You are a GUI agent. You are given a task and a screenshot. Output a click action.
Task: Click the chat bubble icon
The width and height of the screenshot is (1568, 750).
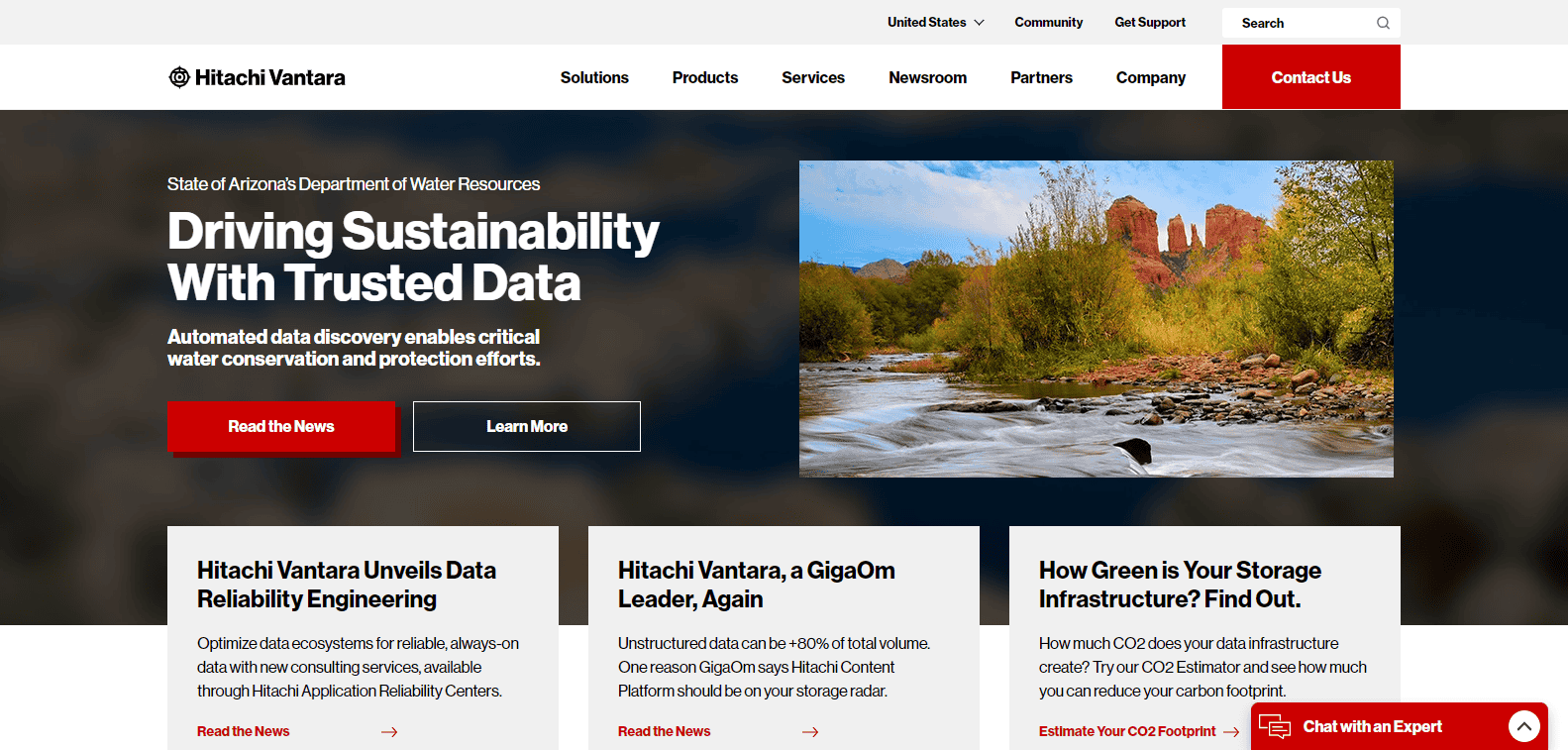(x=1275, y=726)
